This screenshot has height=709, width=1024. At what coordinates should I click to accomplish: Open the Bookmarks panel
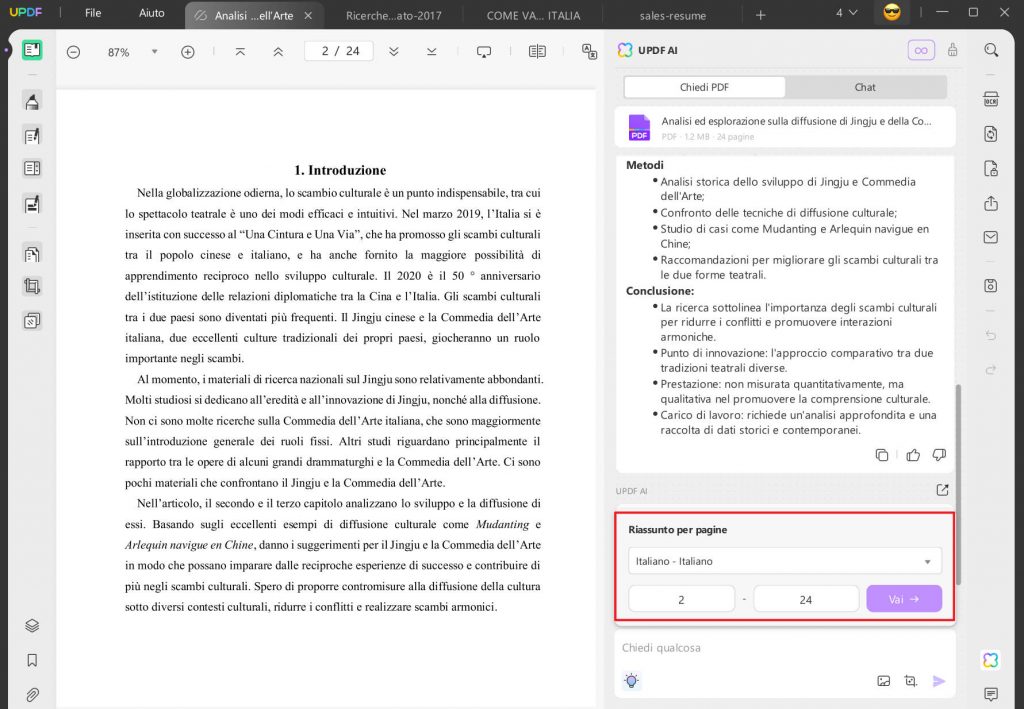coord(32,660)
